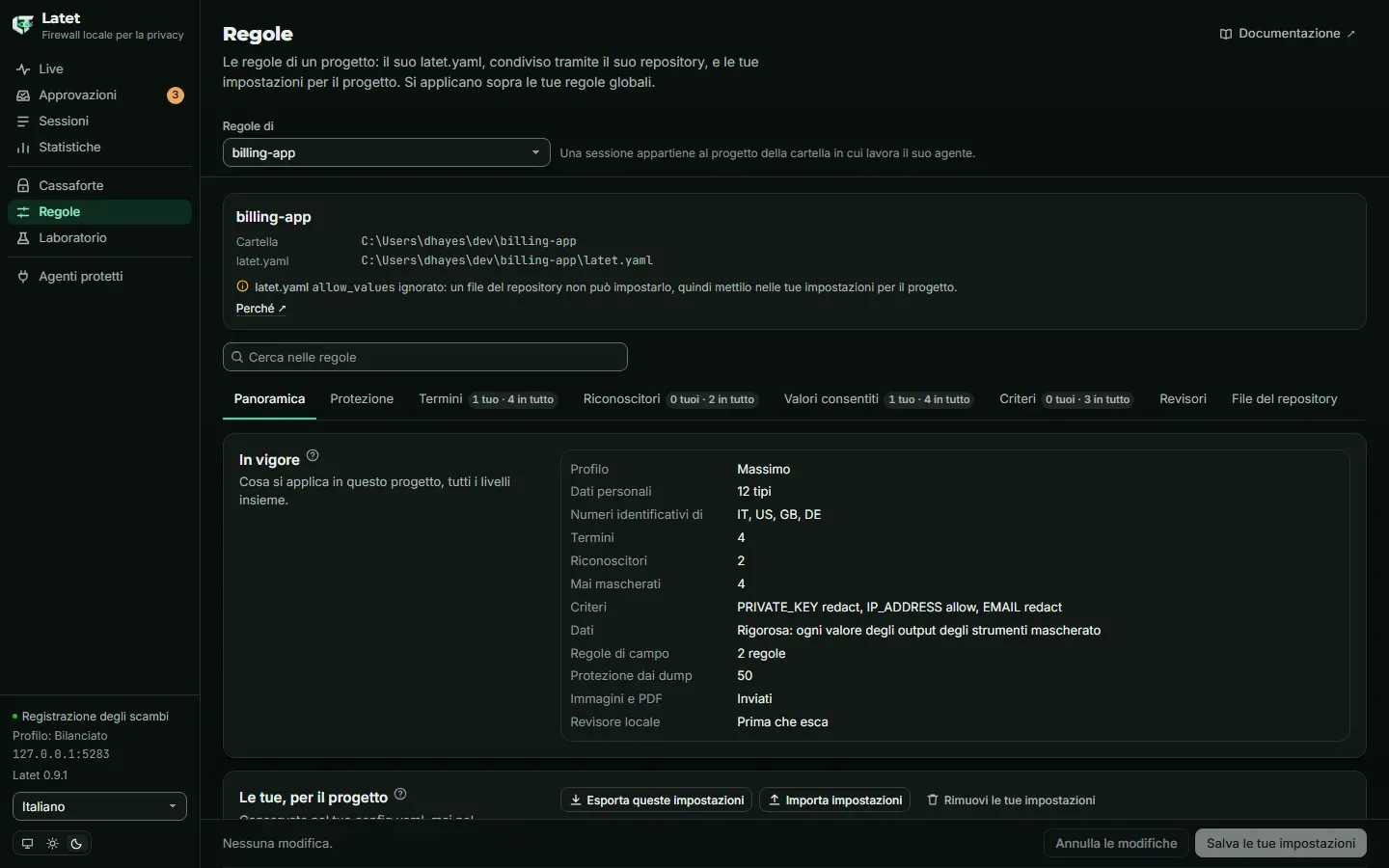The height and width of the screenshot is (868, 1389).
Task: Open Cassaforte vault section
Action: (x=99, y=185)
